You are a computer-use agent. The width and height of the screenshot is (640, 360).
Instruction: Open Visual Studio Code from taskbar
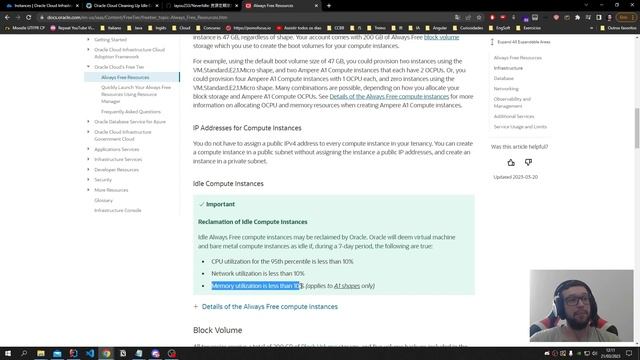point(90,353)
